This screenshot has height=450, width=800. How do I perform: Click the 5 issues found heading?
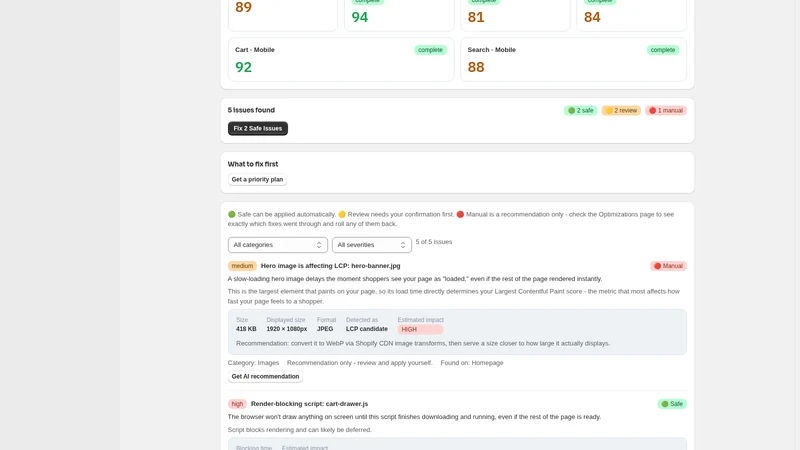(251, 110)
